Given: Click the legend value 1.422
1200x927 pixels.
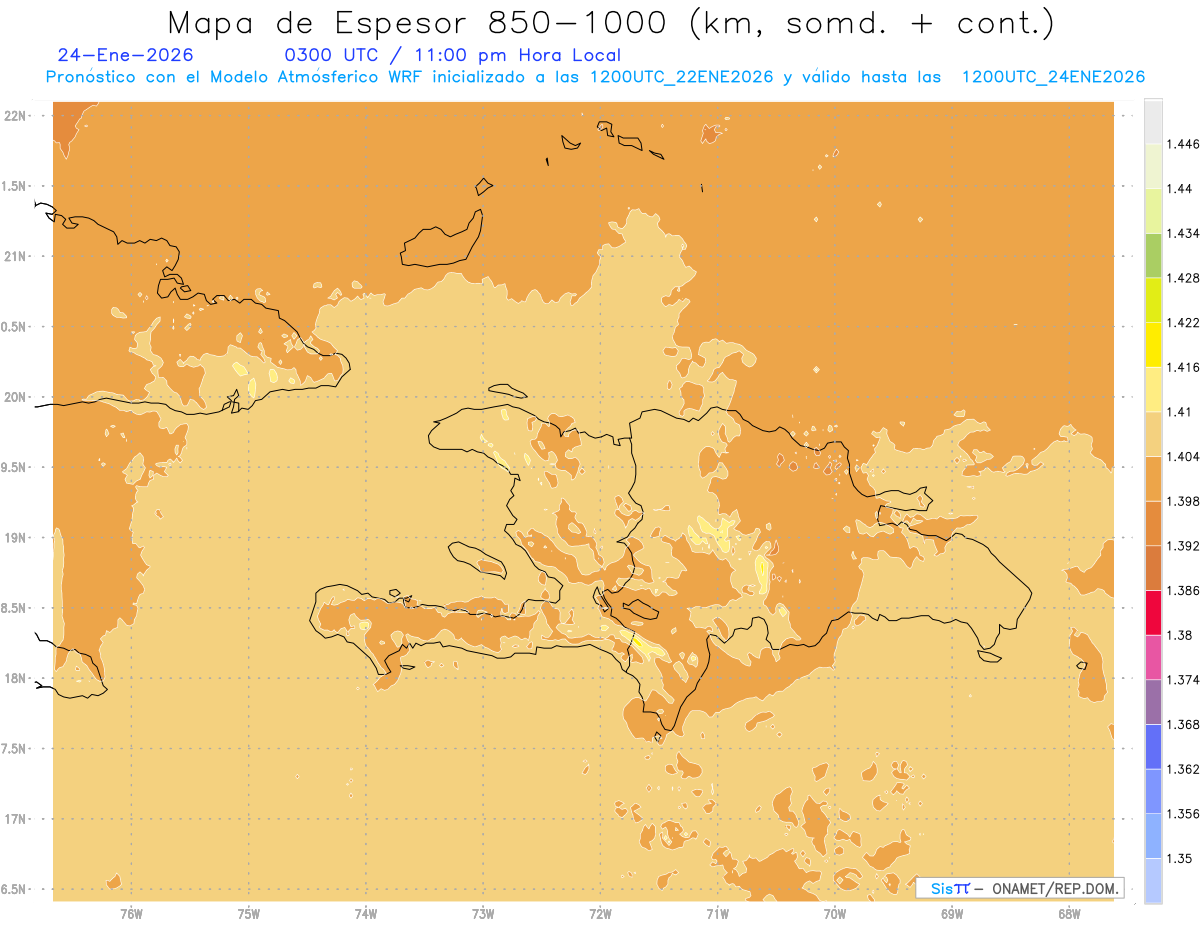Looking at the screenshot, I should point(1183,323).
